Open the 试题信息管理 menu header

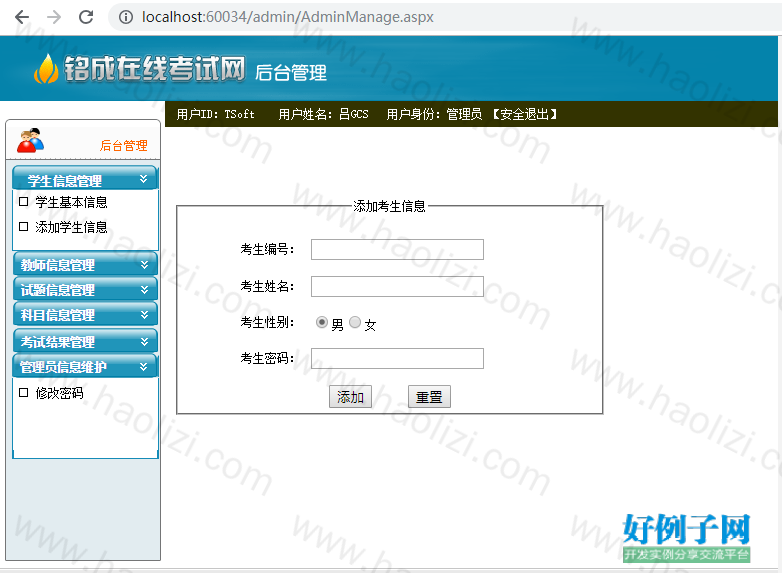point(85,289)
